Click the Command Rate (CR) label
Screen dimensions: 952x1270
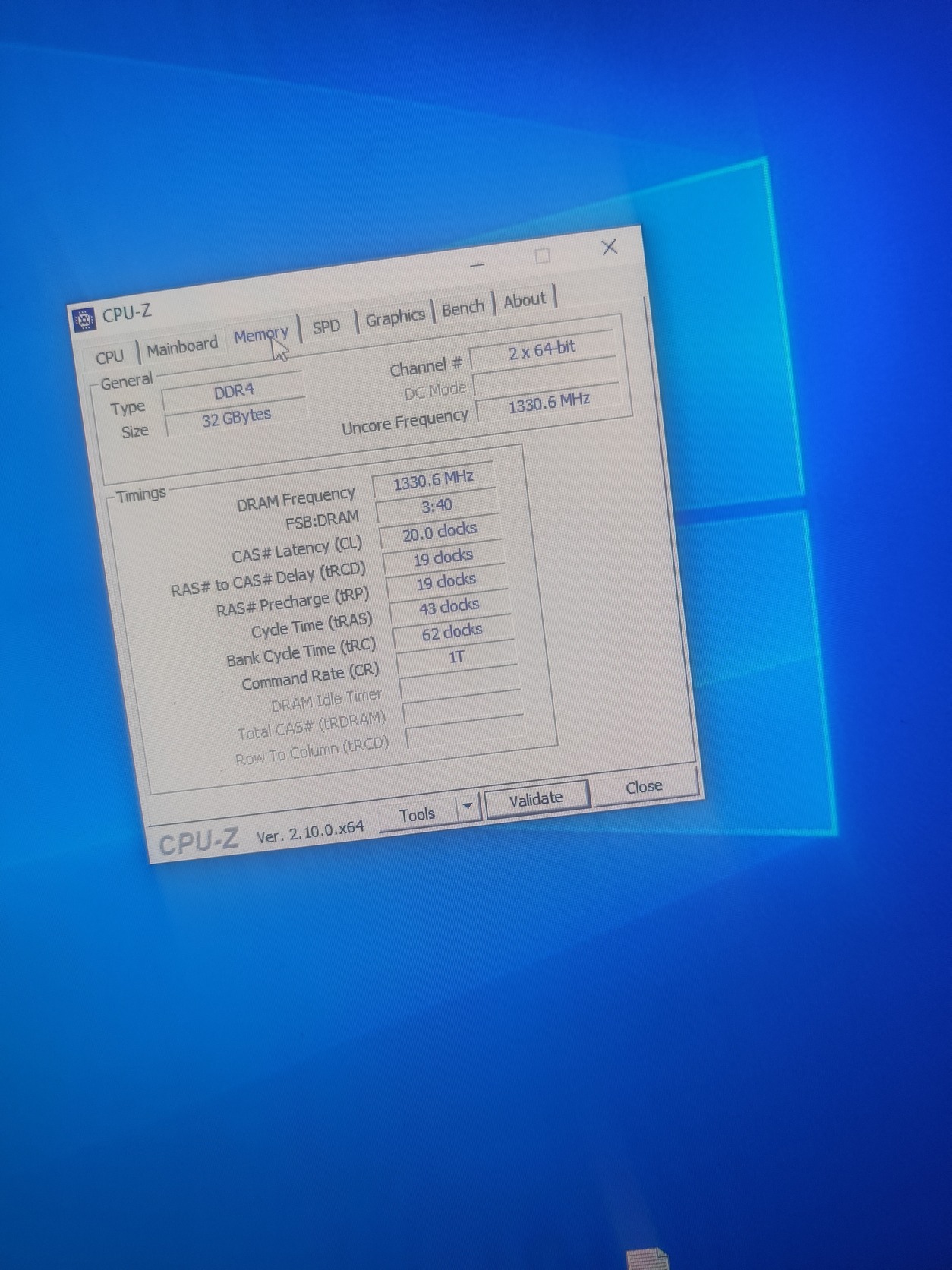tap(311, 677)
